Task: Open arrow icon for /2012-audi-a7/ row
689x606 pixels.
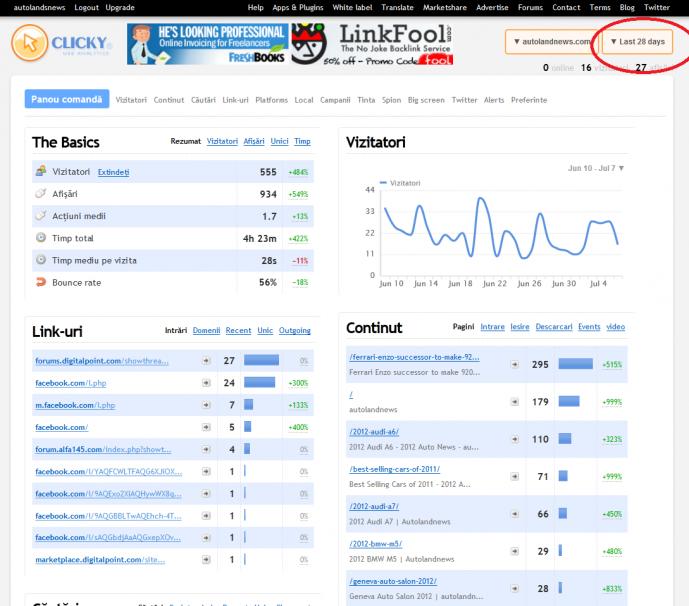Action: coord(515,514)
